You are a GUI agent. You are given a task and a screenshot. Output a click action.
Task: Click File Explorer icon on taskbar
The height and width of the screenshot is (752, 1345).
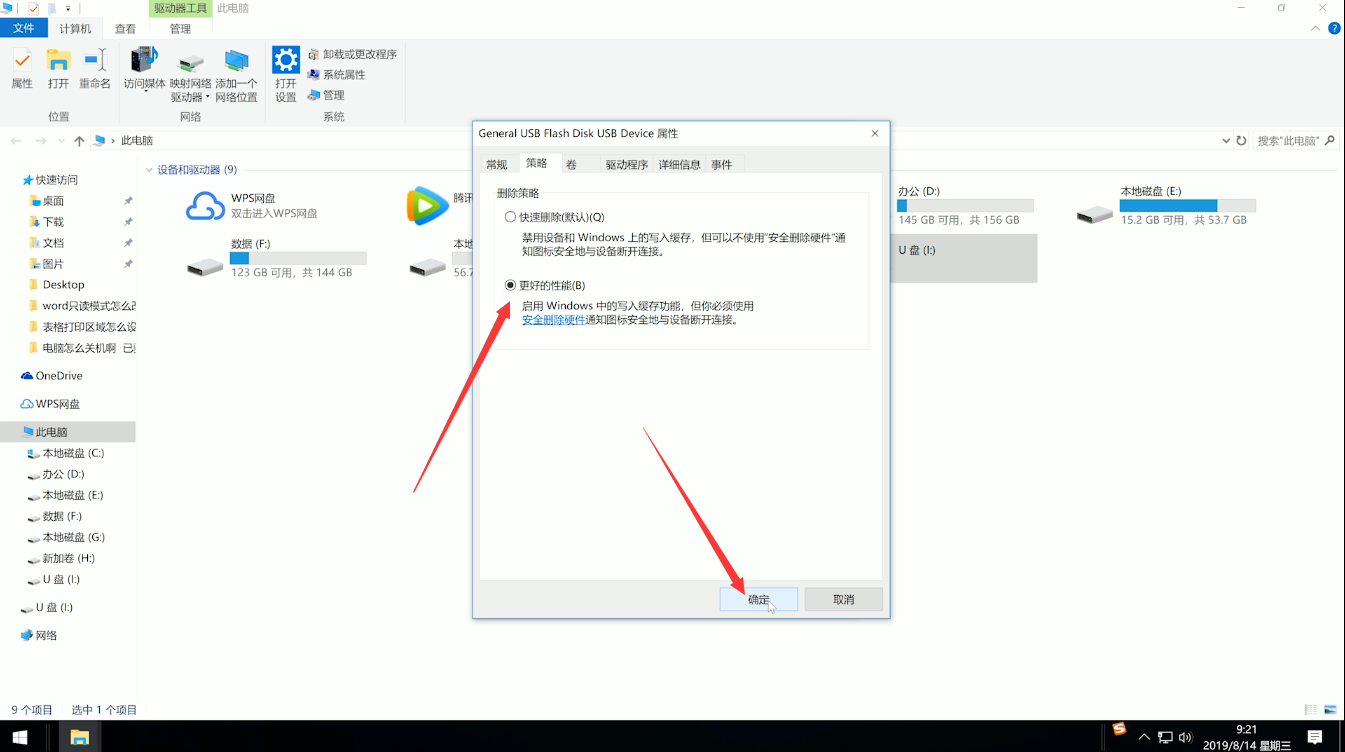(79, 737)
